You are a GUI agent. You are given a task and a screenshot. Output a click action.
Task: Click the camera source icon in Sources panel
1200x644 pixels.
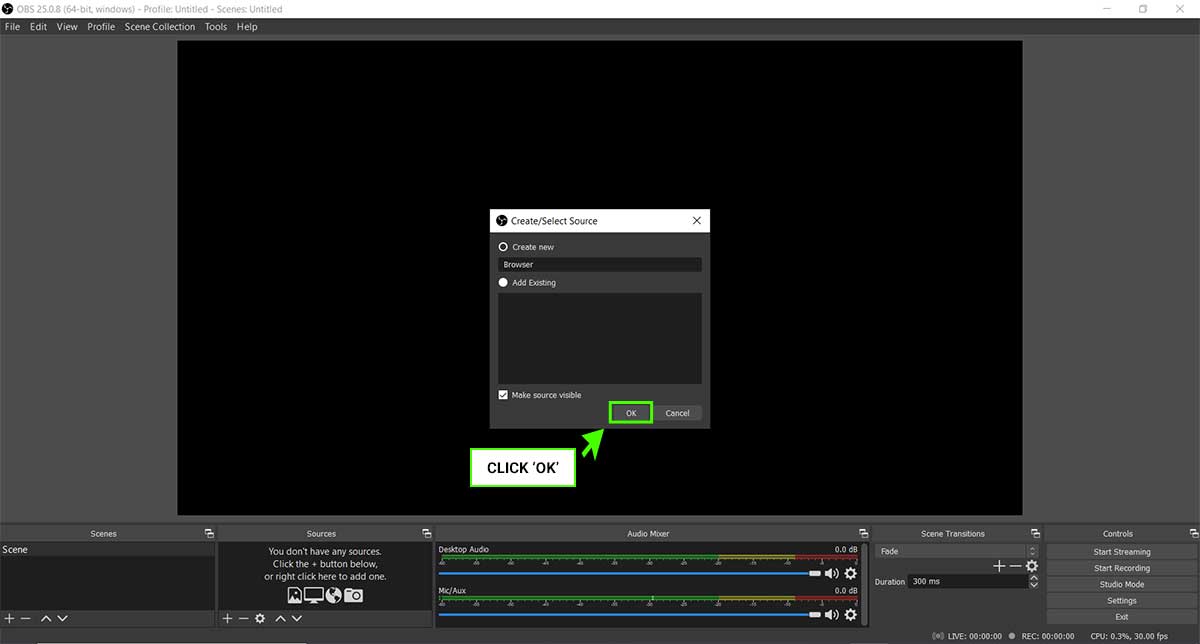coord(353,595)
